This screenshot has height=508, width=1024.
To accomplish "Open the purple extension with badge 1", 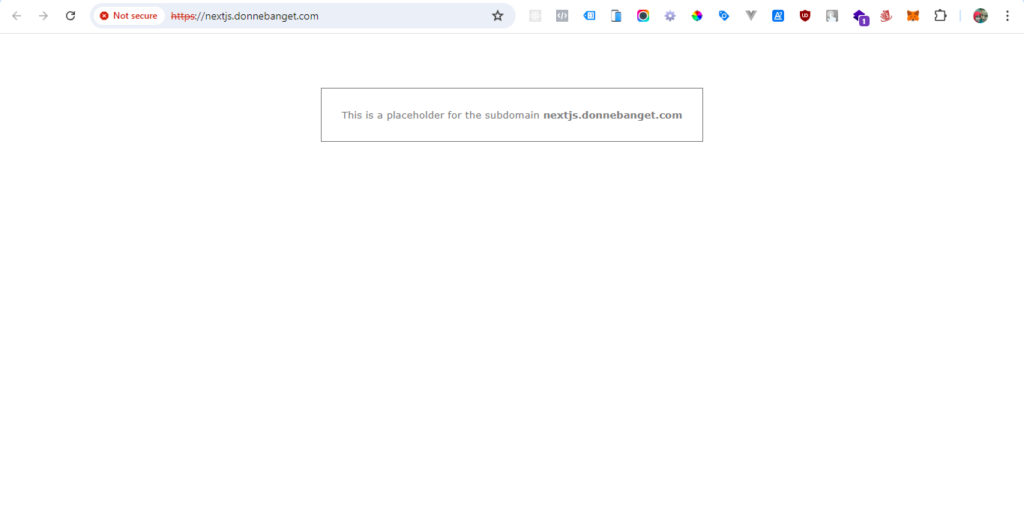I will (860, 17).
